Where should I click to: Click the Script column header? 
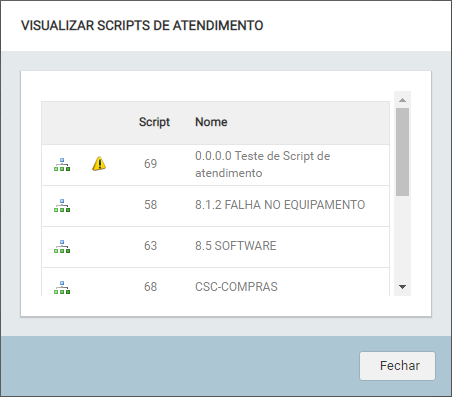click(154, 122)
